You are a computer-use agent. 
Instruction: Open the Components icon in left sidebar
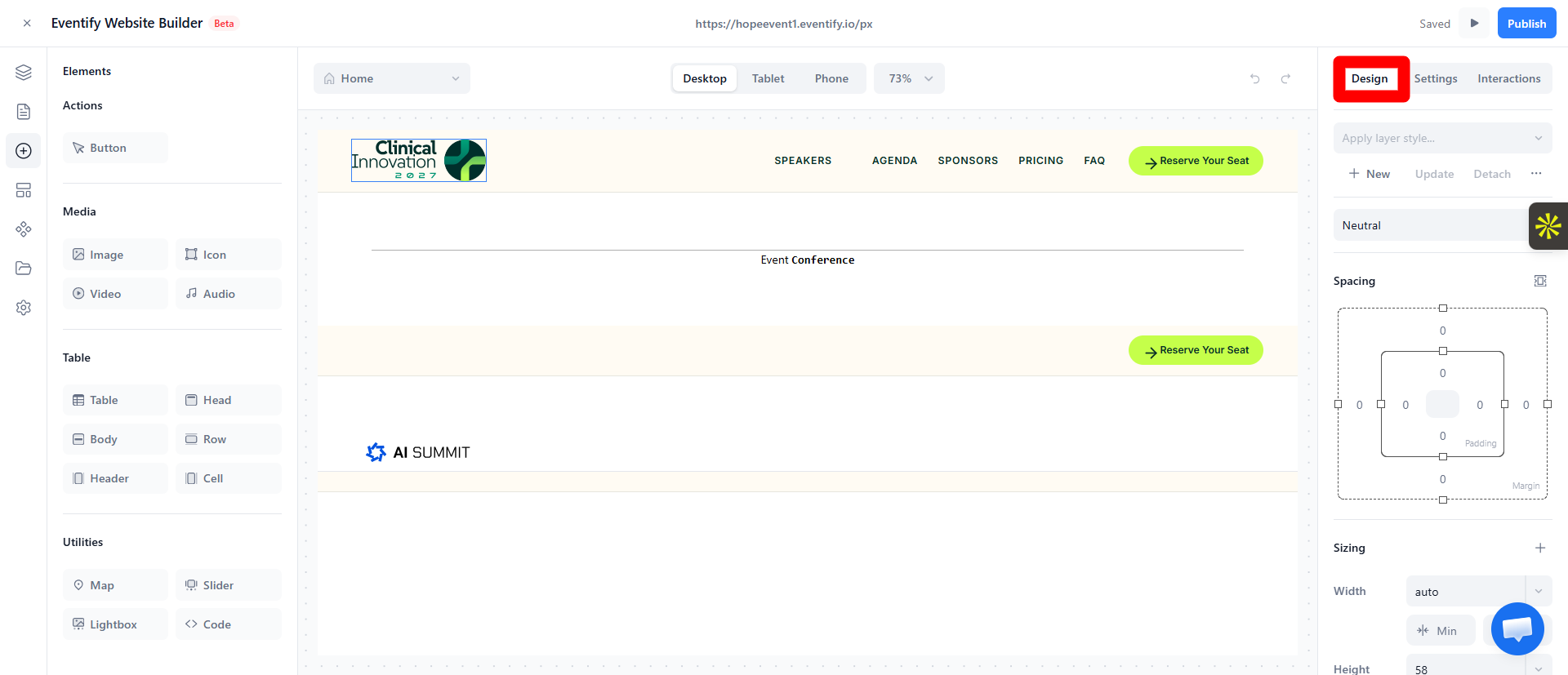pyautogui.click(x=24, y=229)
